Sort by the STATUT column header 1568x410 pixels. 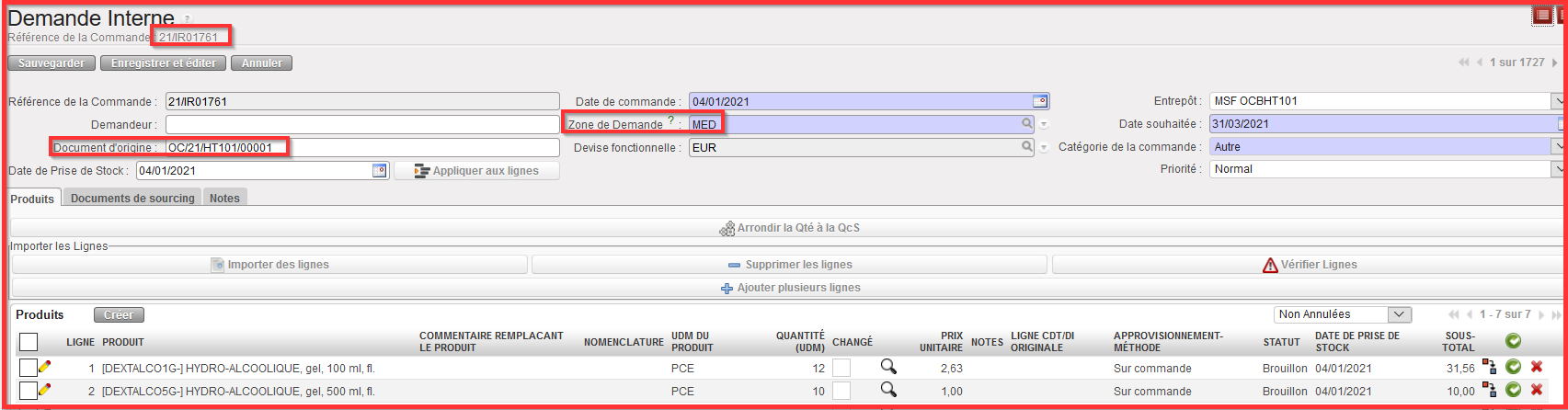(x=1282, y=342)
